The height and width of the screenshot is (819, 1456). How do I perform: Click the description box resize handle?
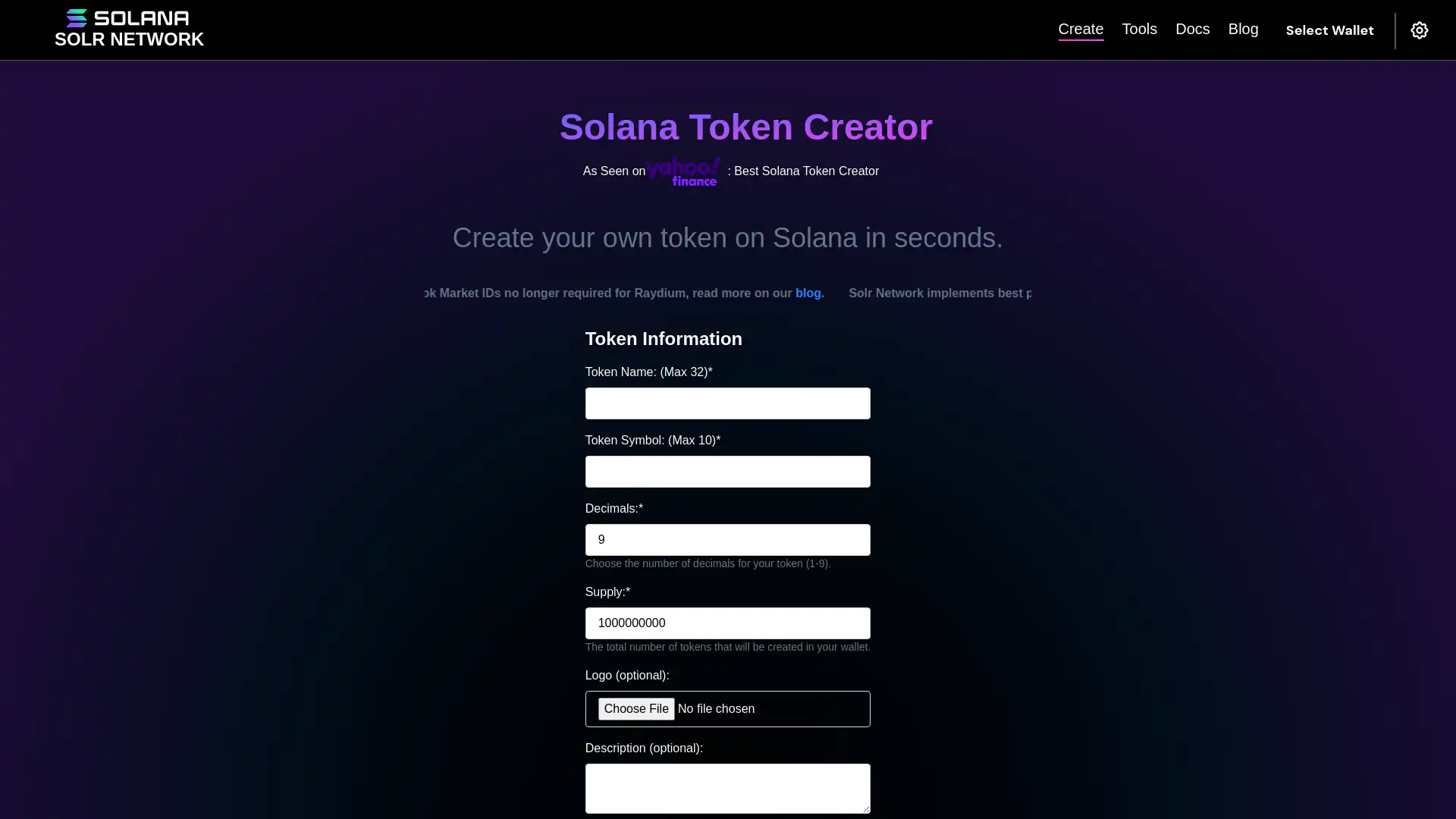(x=865, y=808)
